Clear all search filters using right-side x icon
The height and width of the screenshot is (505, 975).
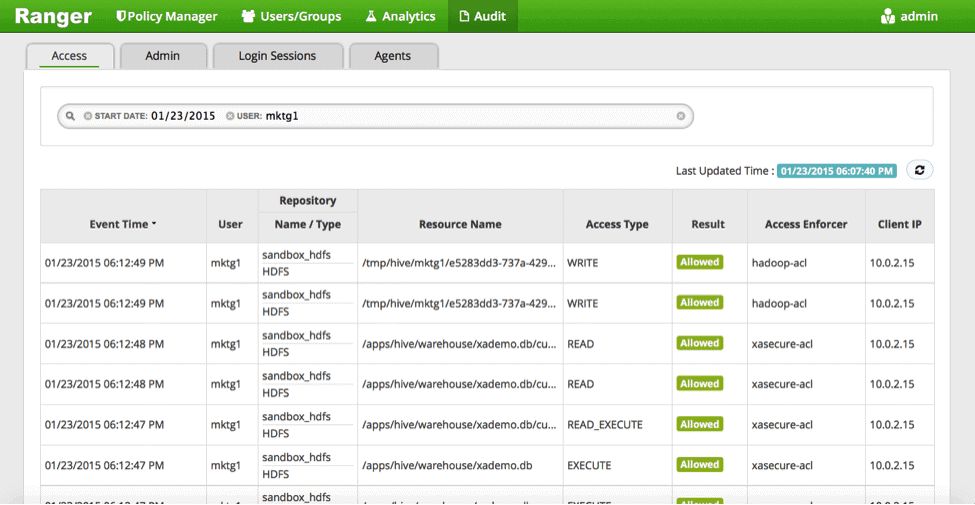[681, 116]
